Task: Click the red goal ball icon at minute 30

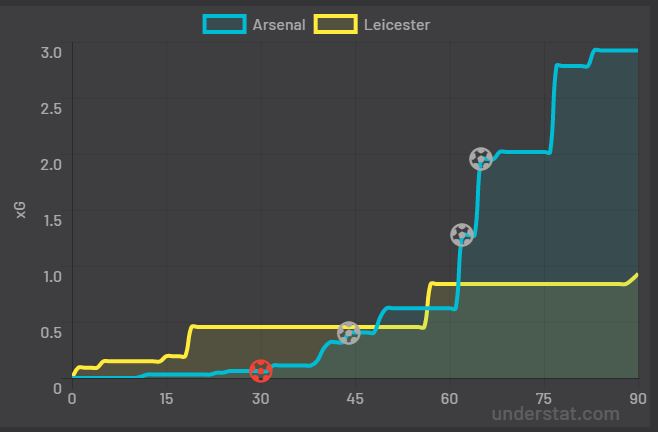Action: tap(261, 371)
